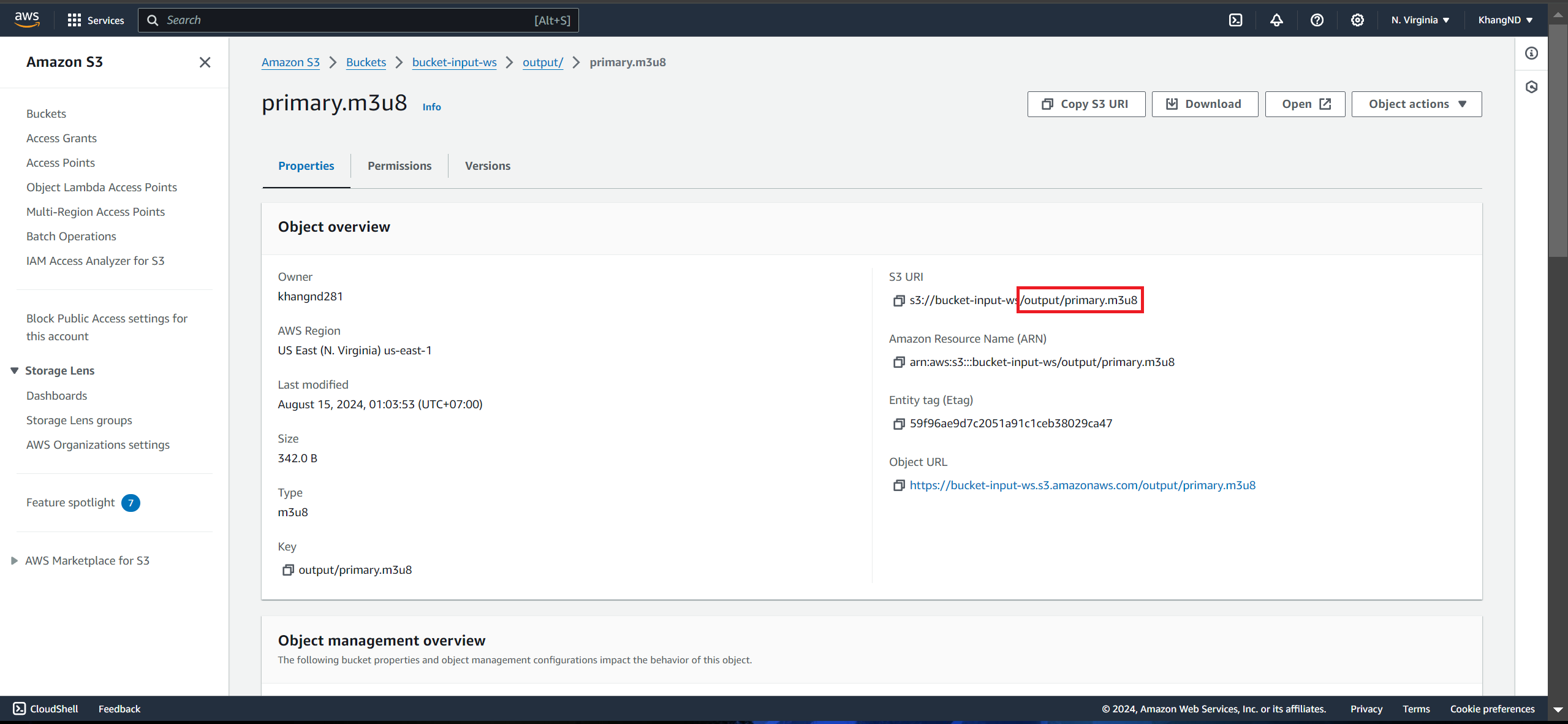
Task: Open the help question mark icon
Action: (1317, 20)
